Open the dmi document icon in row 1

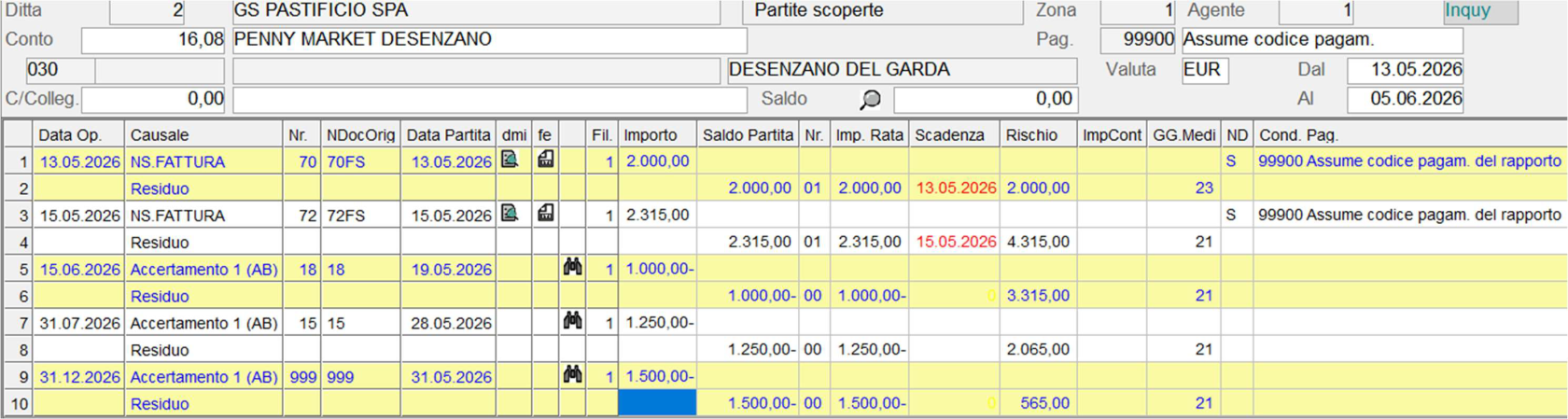[510, 161]
